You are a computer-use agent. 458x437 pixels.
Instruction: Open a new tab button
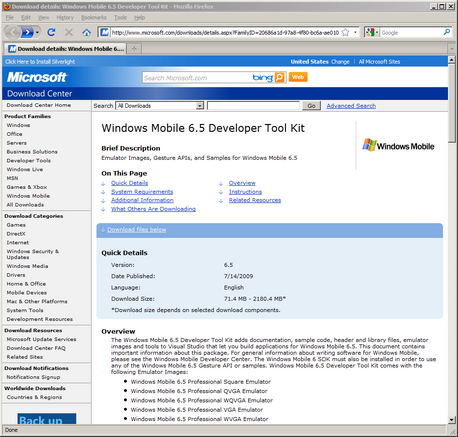click(x=134, y=49)
